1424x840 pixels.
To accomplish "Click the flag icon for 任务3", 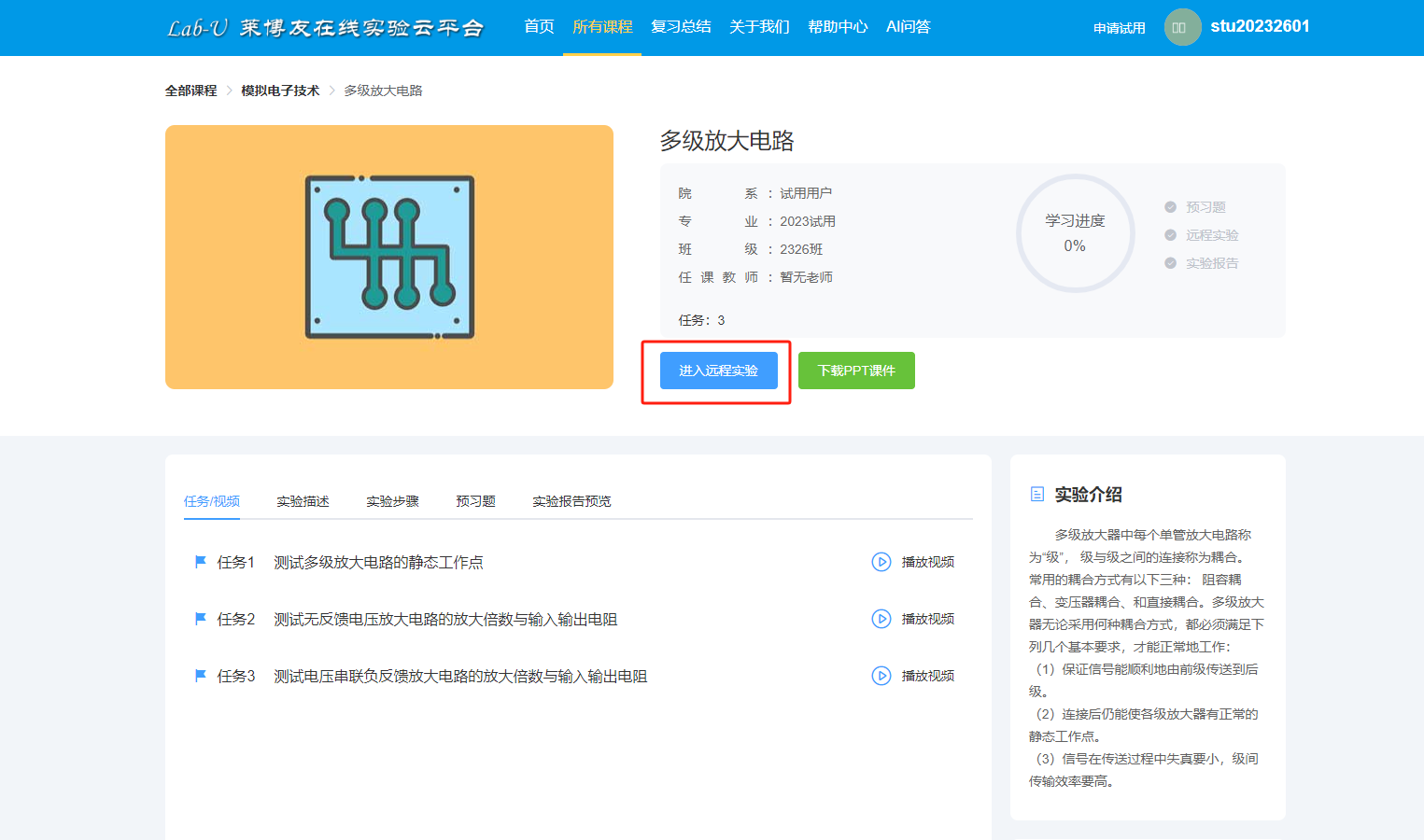I will coord(200,676).
